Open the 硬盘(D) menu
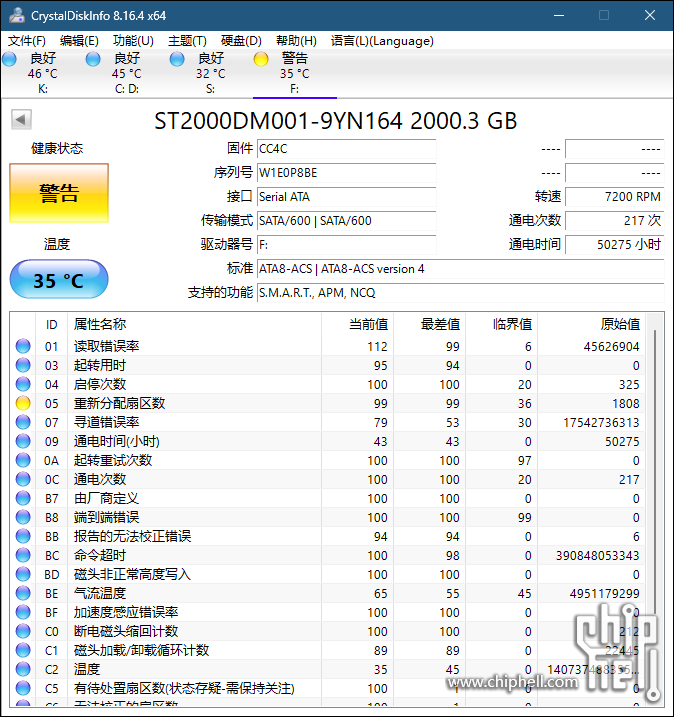The image size is (674, 717). pyautogui.click(x=241, y=41)
